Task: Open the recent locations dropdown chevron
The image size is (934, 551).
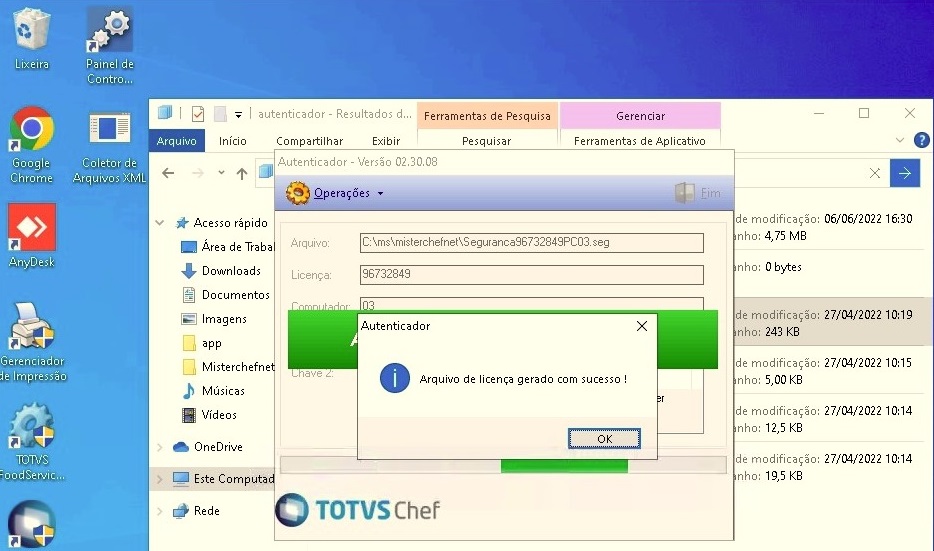Action: click(x=221, y=173)
